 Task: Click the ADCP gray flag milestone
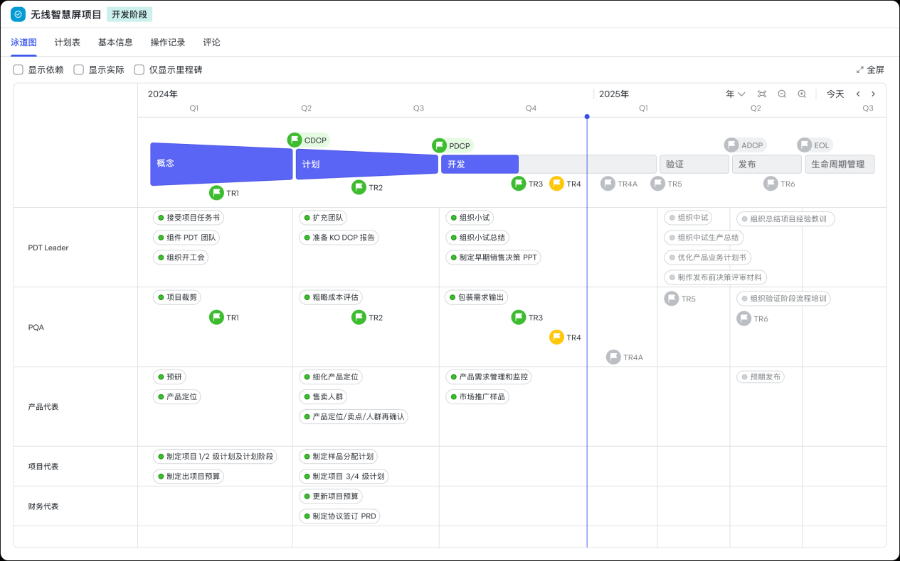[x=731, y=145]
